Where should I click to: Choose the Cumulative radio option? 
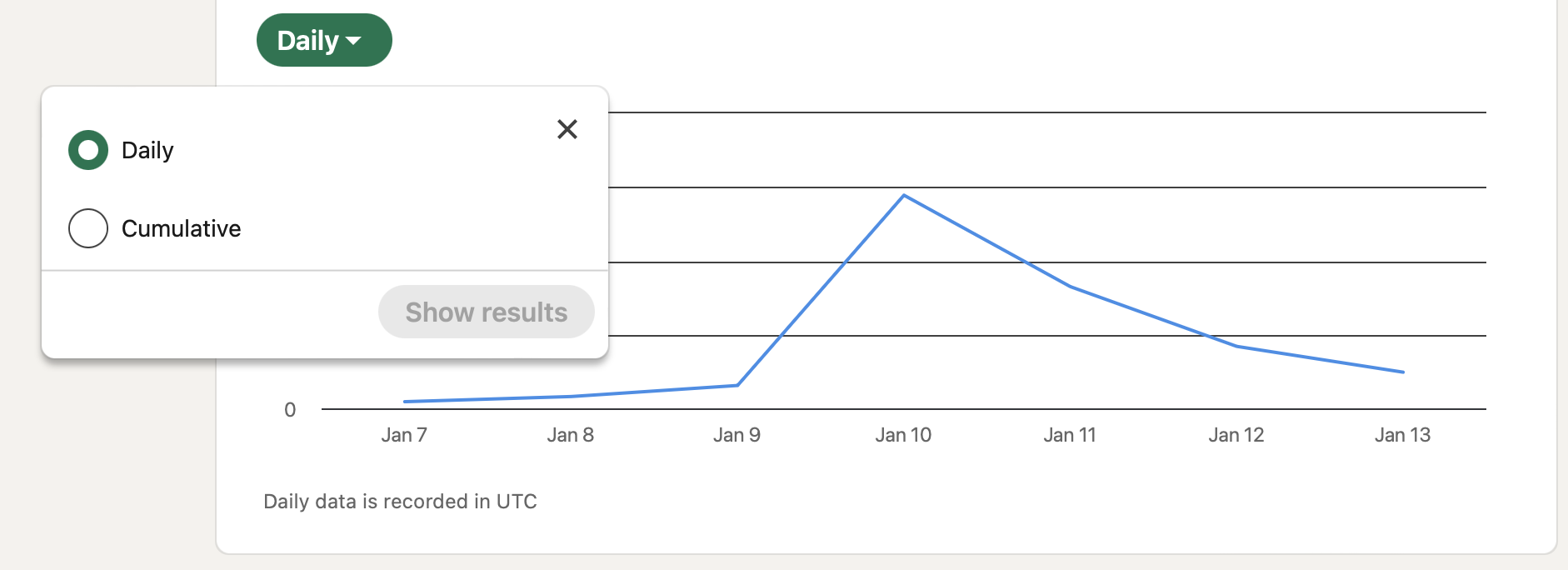(88, 228)
